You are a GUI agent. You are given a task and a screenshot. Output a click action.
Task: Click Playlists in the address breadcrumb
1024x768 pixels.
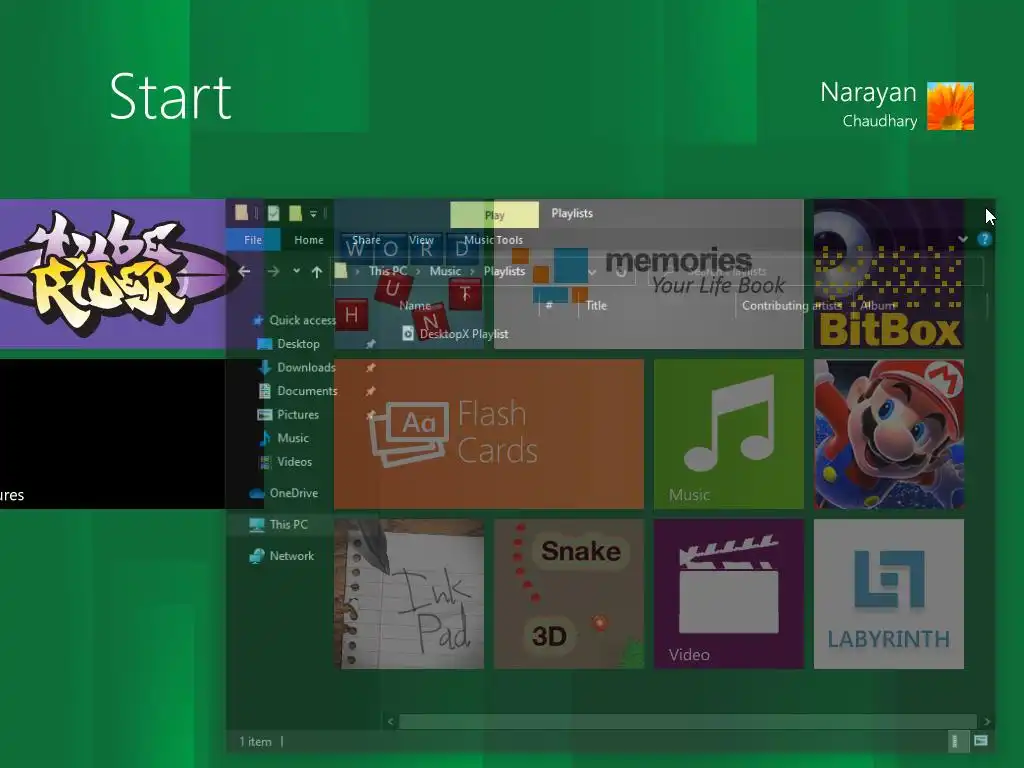pyautogui.click(x=504, y=271)
